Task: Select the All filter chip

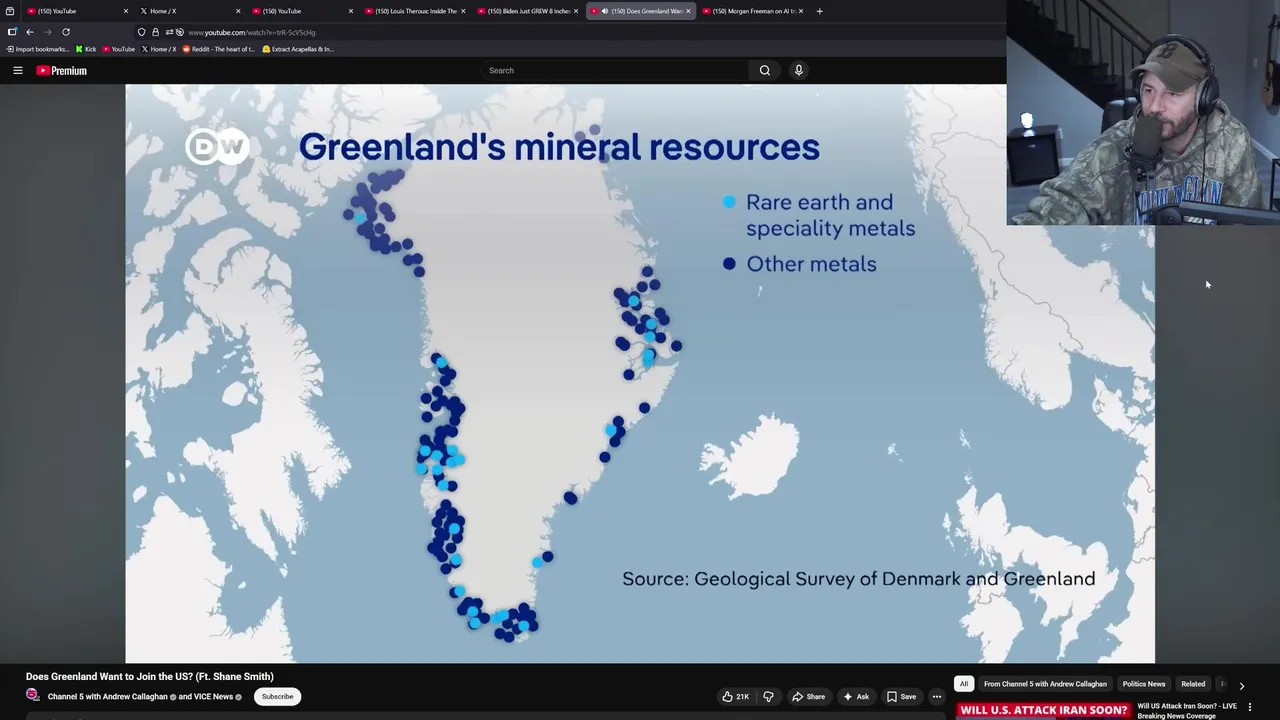Action: point(964,684)
